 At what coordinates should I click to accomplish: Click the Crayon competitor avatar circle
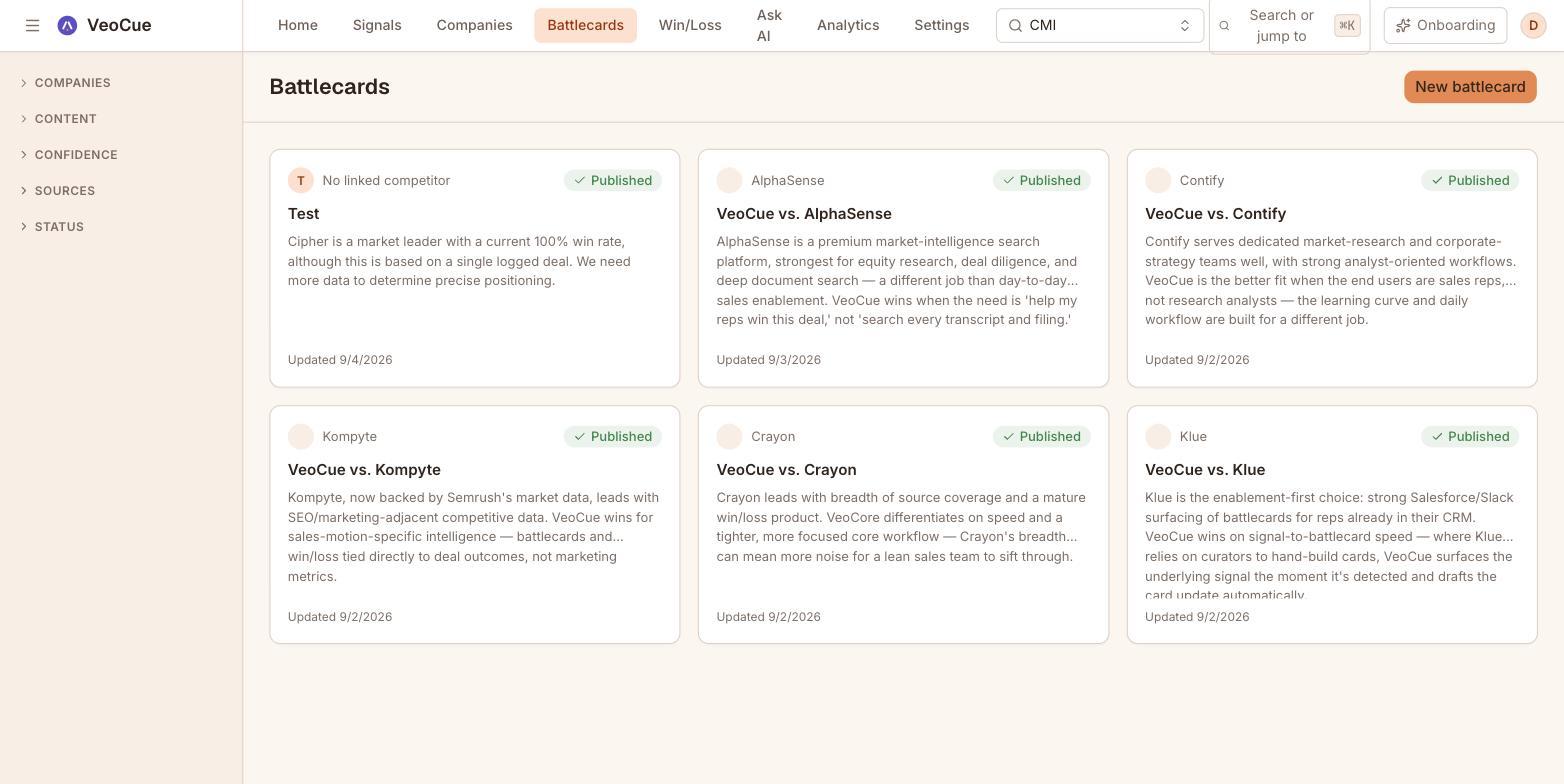coord(729,436)
